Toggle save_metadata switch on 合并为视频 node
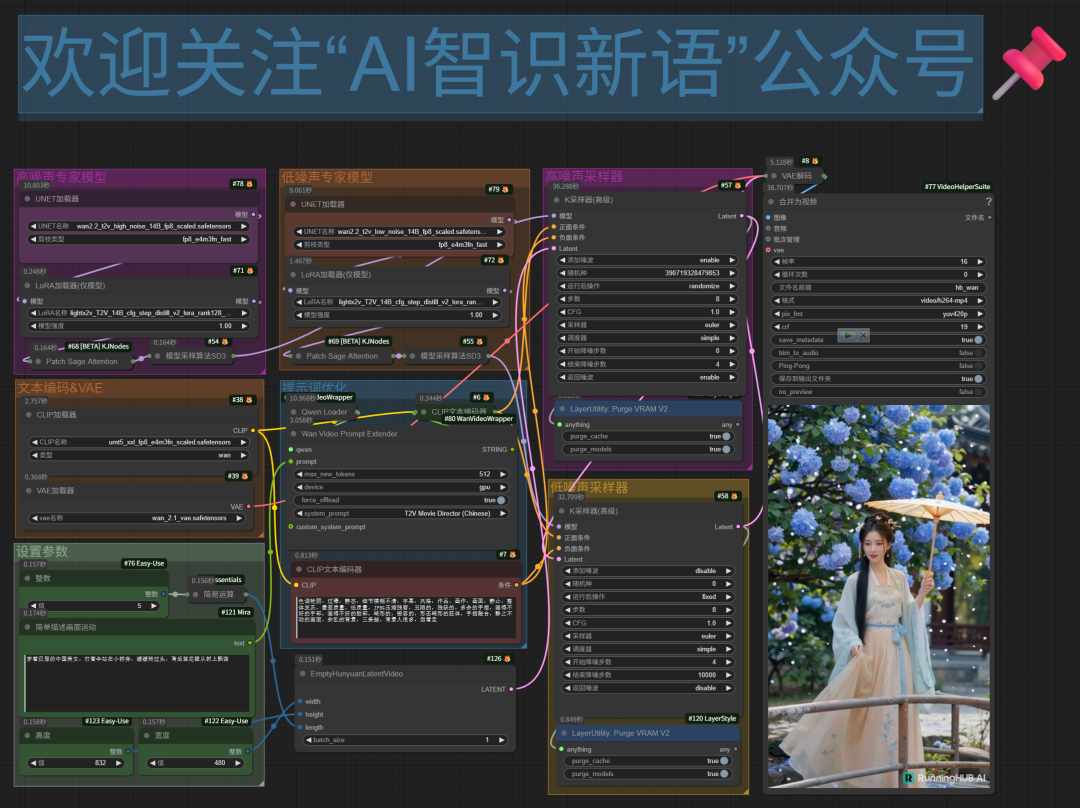 click(978, 340)
